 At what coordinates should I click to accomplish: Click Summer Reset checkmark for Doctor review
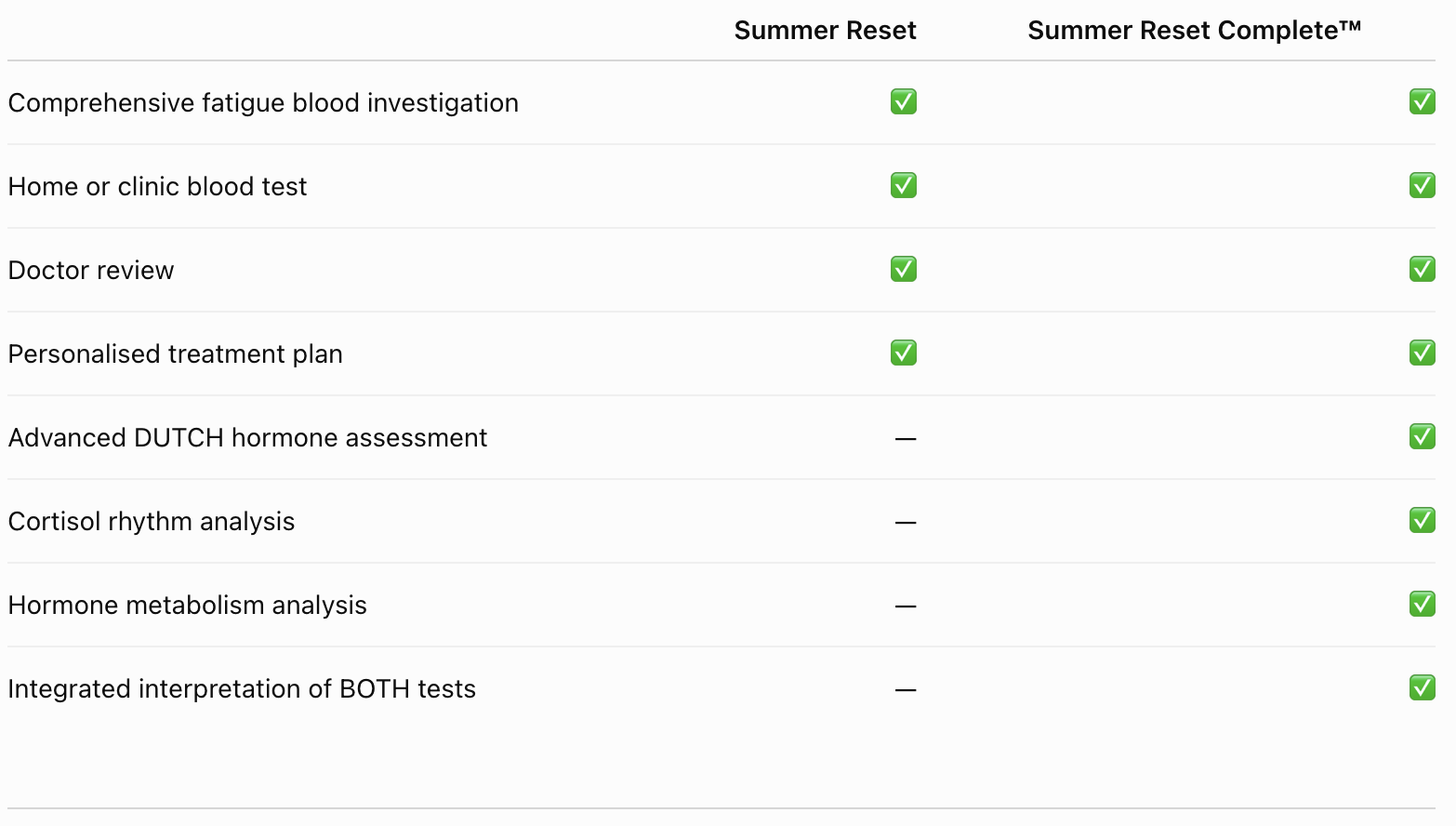904,269
